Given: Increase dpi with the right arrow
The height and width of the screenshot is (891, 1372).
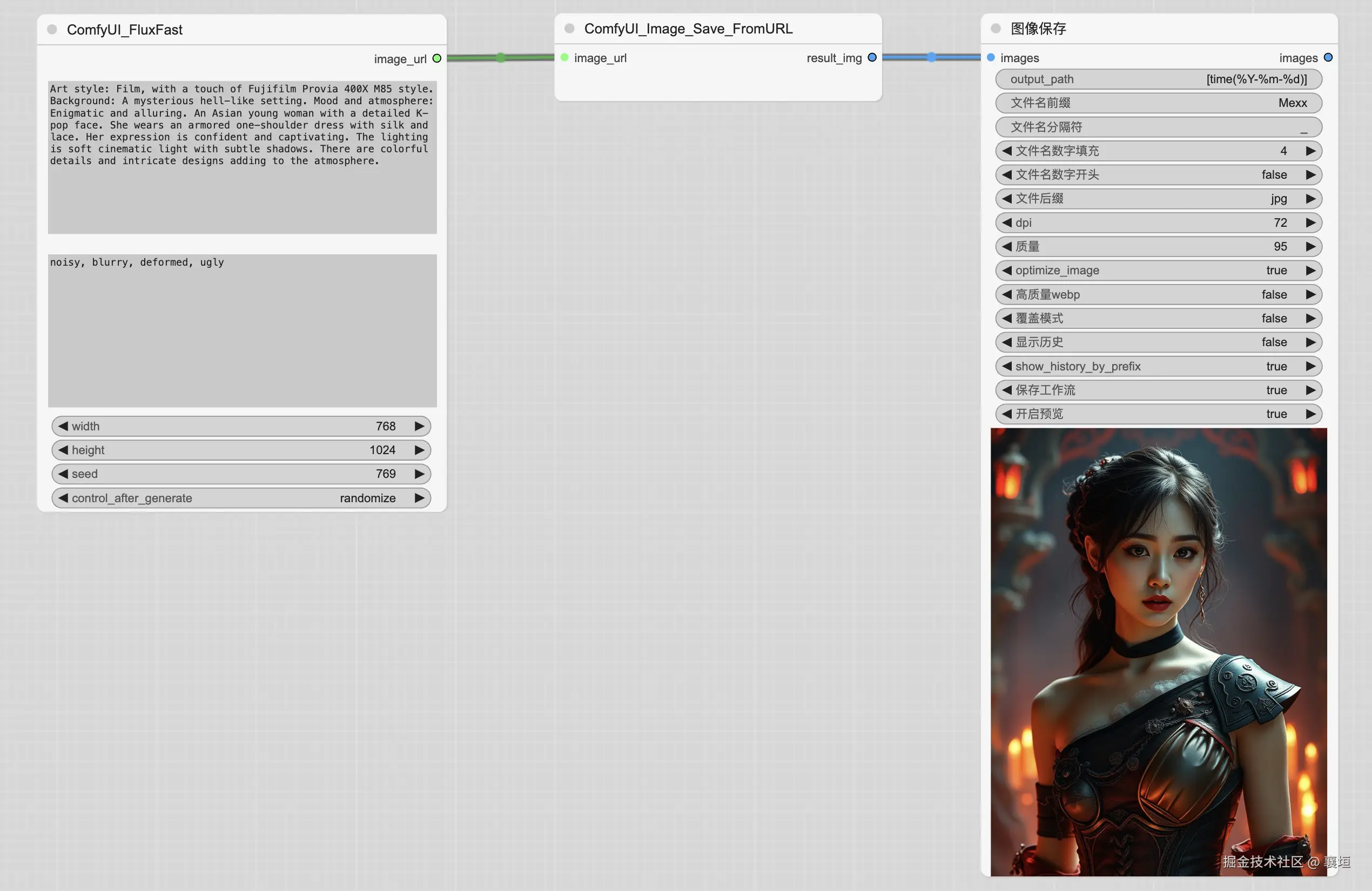Looking at the screenshot, I should click(1310, 222).
